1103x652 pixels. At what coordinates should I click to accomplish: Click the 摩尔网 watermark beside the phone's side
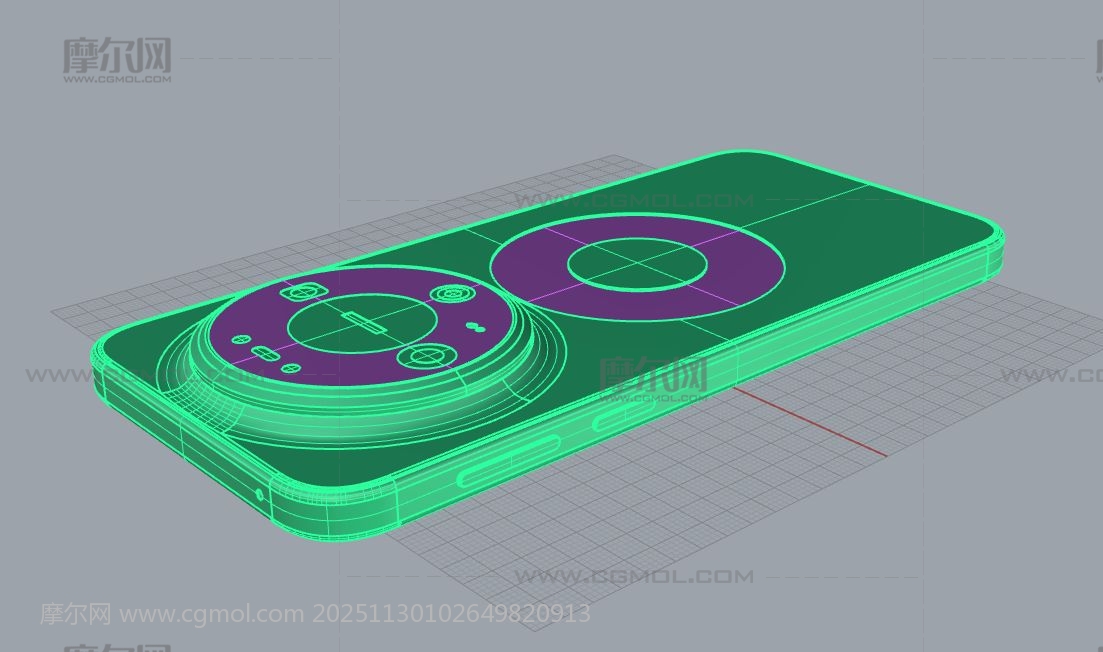652,375
